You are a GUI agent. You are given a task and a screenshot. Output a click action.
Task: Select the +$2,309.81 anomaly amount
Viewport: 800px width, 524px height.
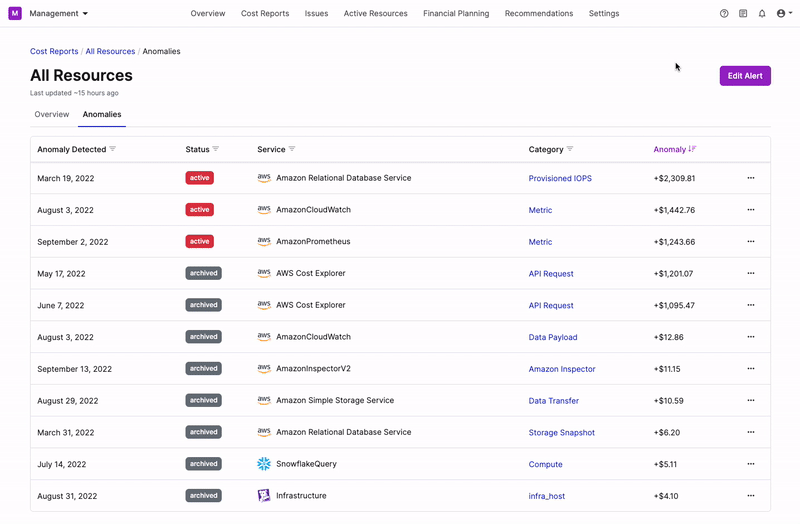(674, 178)
